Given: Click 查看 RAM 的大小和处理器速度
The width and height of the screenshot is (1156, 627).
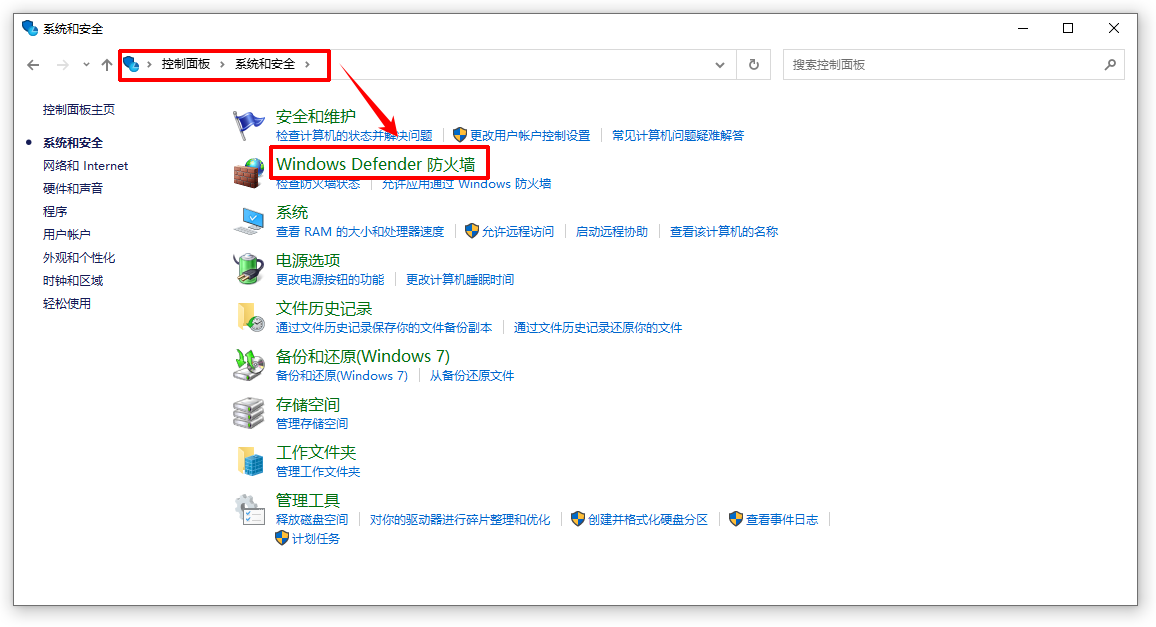Looking at the screenshot, I should coord(360,232).
